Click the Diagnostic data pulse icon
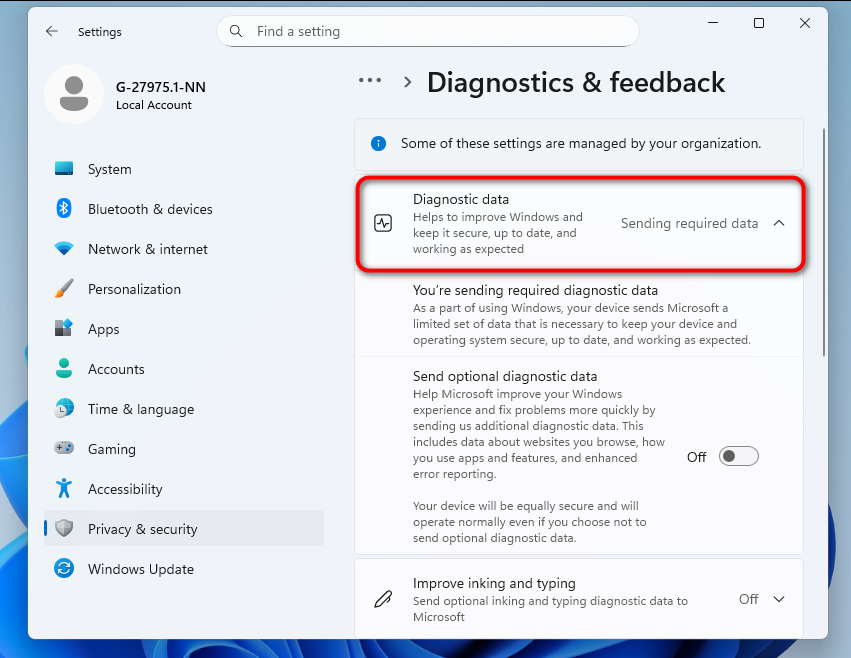 click(383, 223)
